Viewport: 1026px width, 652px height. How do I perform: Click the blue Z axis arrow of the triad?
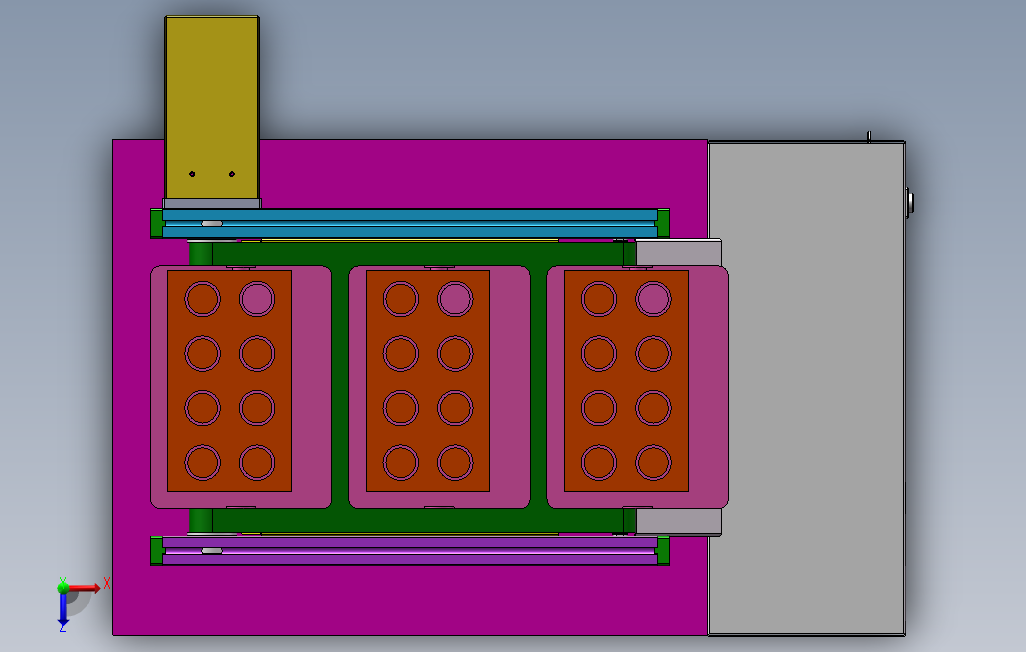[x=63, y=609]
